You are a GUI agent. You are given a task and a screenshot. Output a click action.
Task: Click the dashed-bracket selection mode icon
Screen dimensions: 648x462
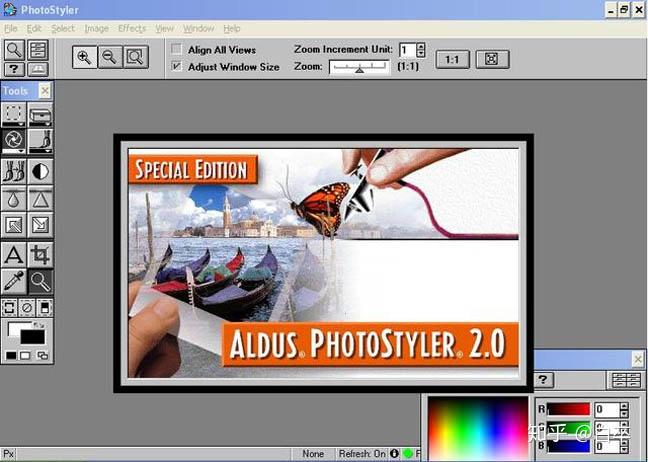pyautogui.click(x=9, y=308)
